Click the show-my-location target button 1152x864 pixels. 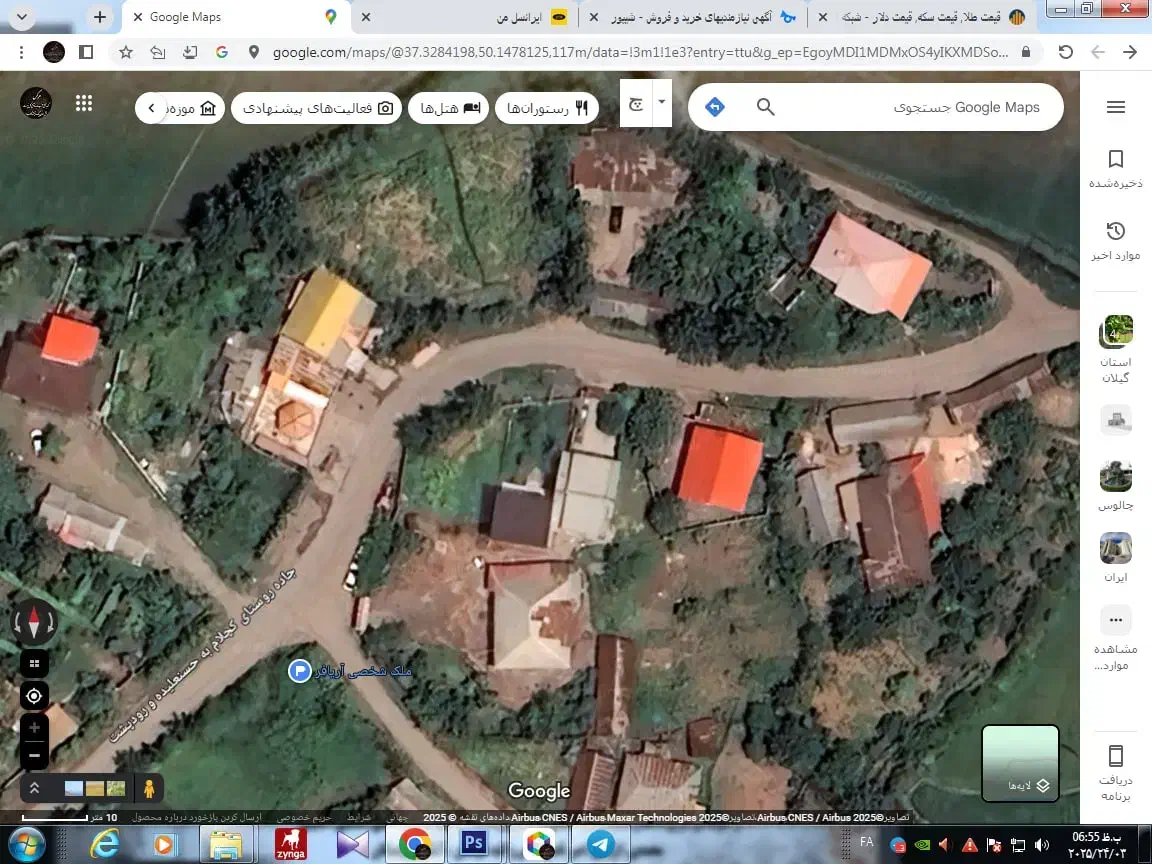pyautogui.click(x=34, y=696)
